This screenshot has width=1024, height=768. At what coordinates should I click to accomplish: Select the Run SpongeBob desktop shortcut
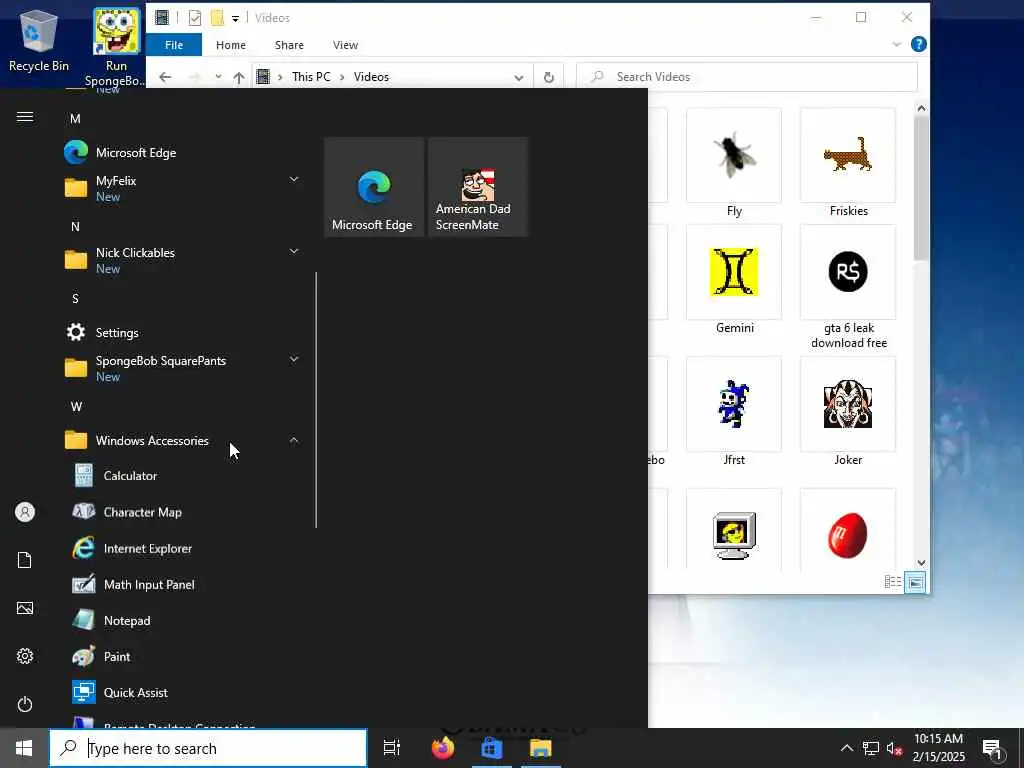click(x=116, y=47)
